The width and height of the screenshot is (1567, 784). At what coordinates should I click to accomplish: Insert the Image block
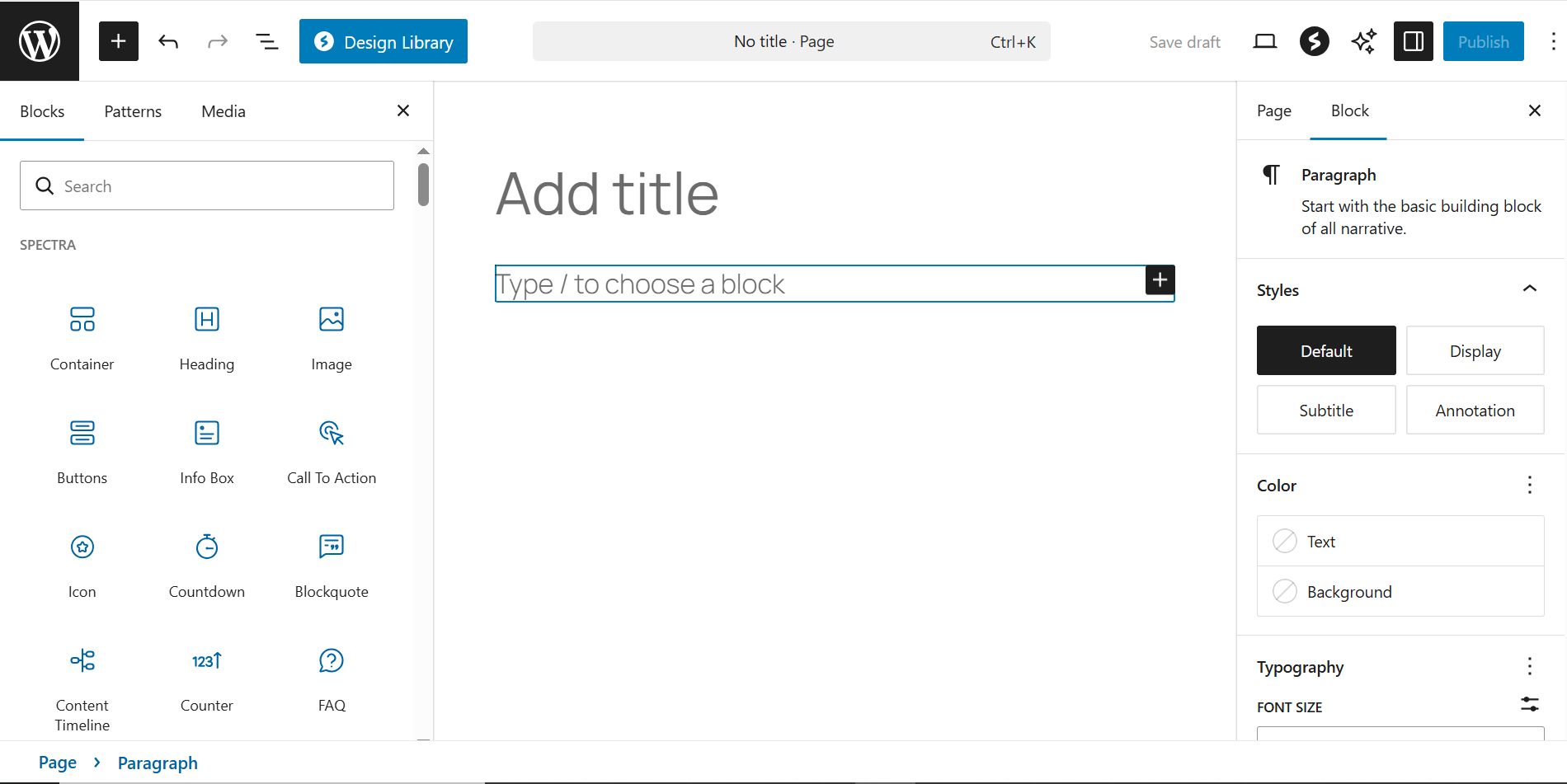pos(332,338)
